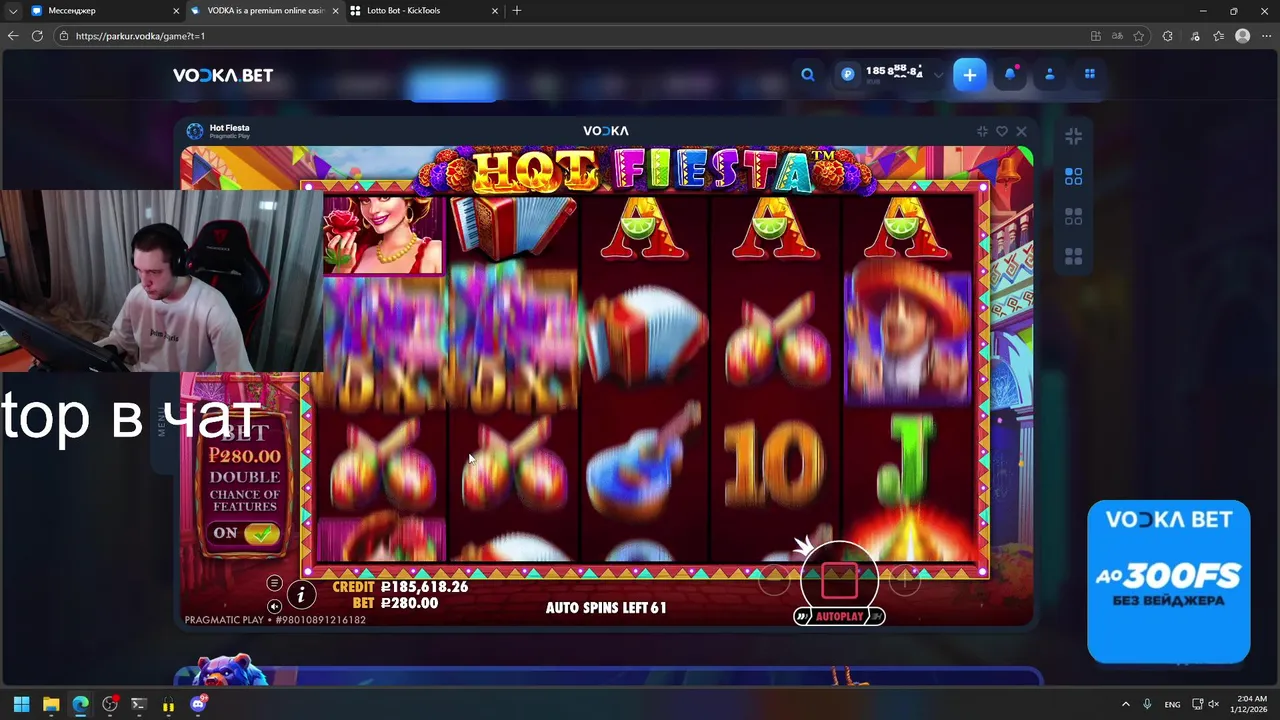Shrink game window via frame minimize icon

(982, 131)
